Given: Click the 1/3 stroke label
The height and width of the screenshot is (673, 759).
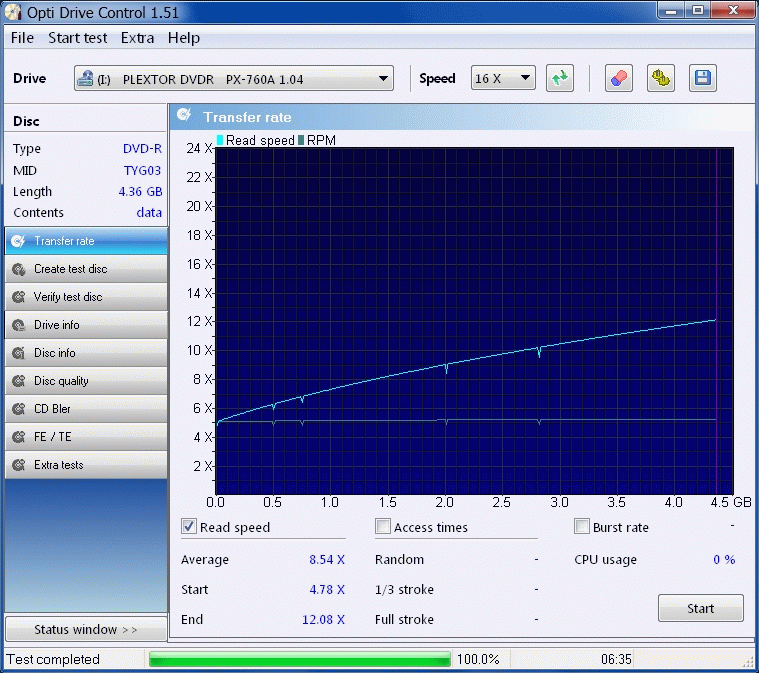Looking at the screenshot, I should click(404, 590).
